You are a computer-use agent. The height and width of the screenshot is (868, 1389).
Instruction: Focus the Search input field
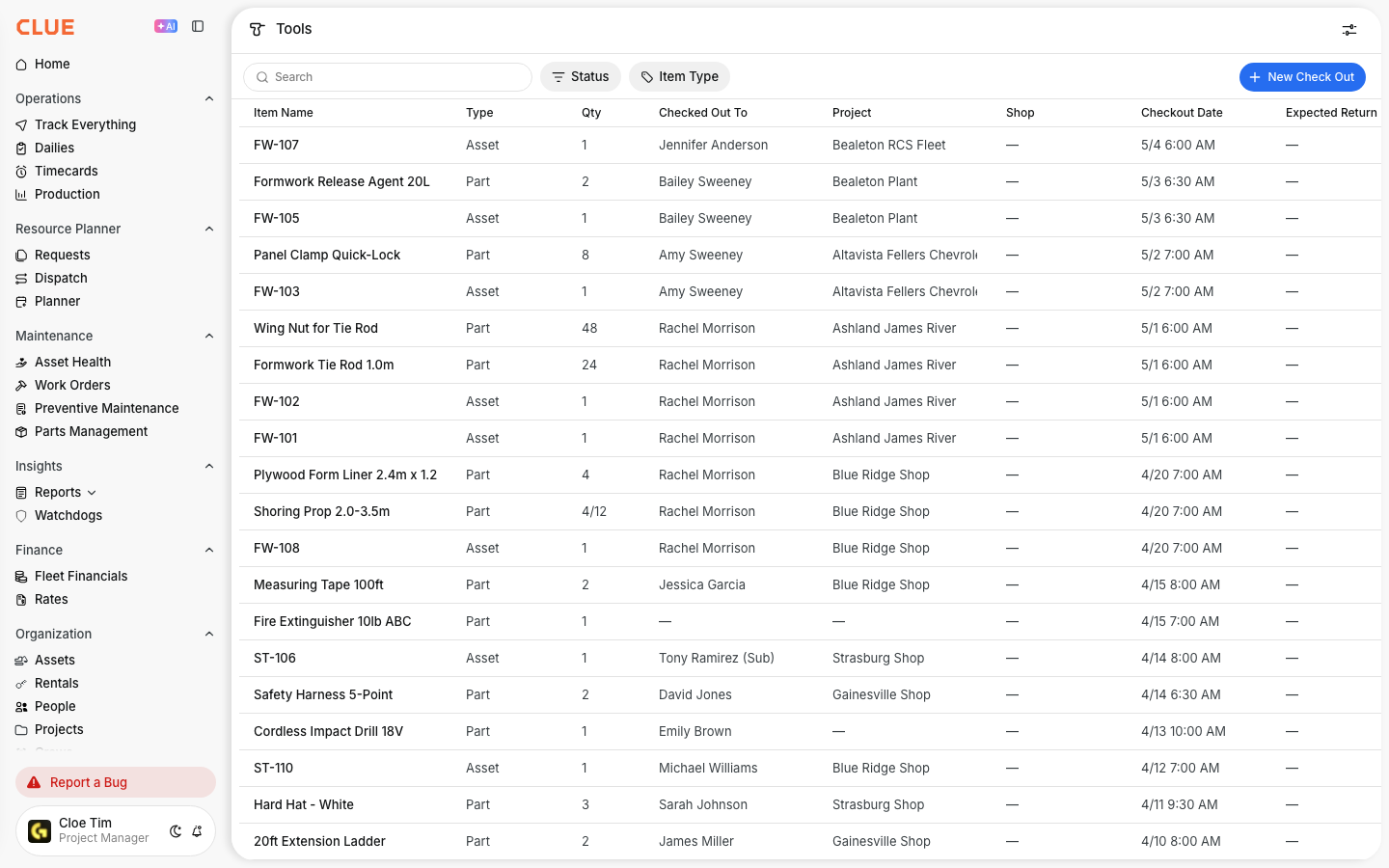point(388,77)
